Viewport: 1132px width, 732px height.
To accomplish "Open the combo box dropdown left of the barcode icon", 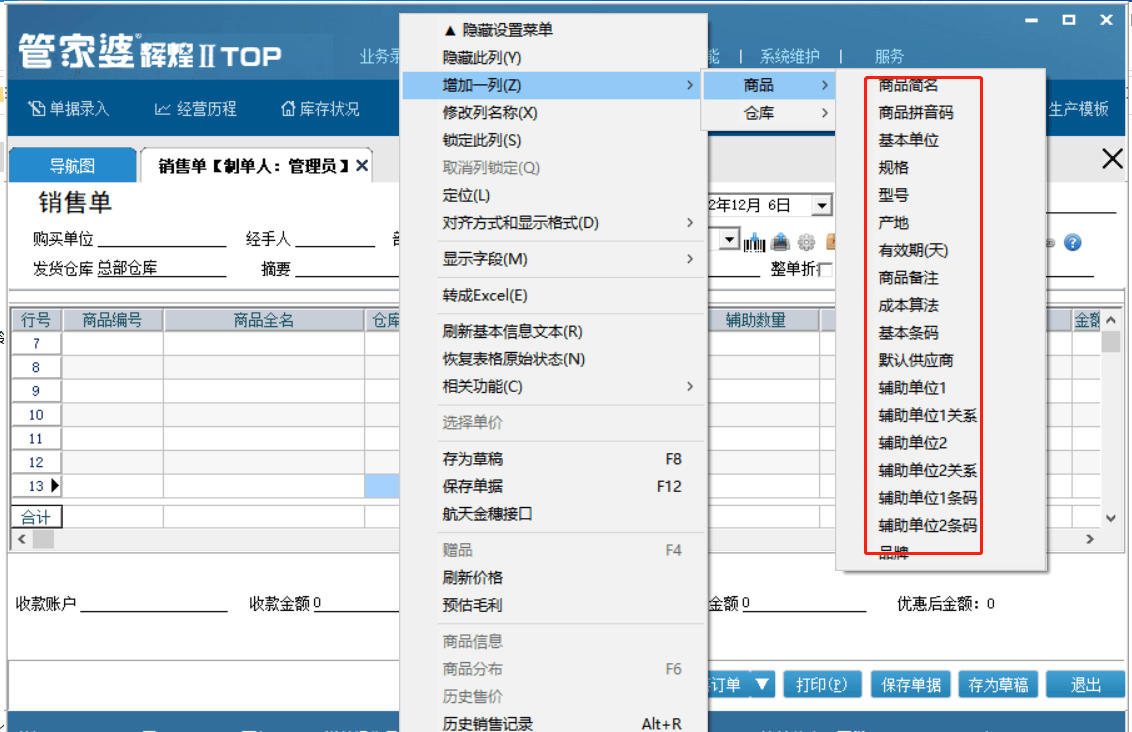I will (730, 239).
